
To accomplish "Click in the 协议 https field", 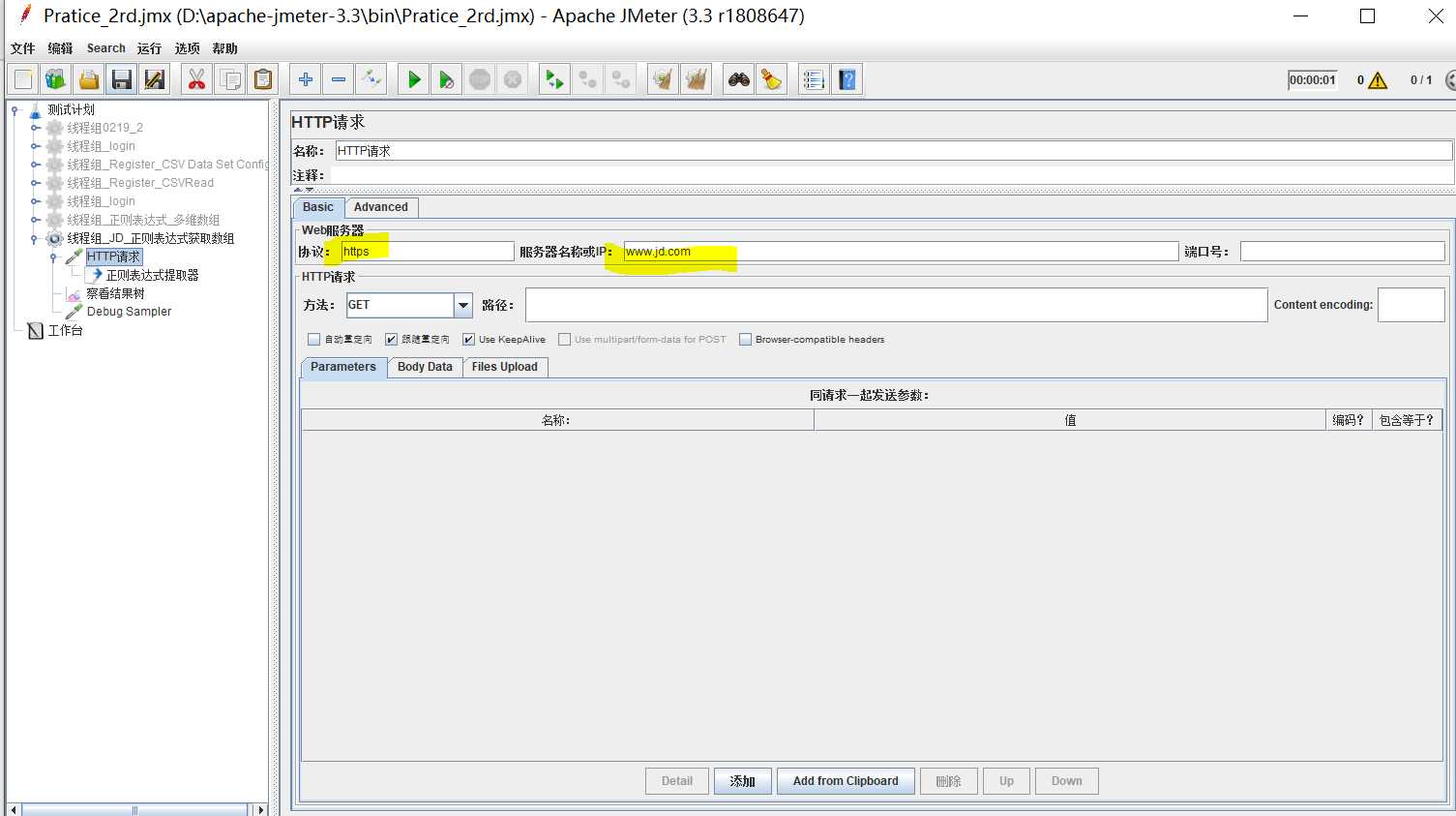I will coord(427,252).
